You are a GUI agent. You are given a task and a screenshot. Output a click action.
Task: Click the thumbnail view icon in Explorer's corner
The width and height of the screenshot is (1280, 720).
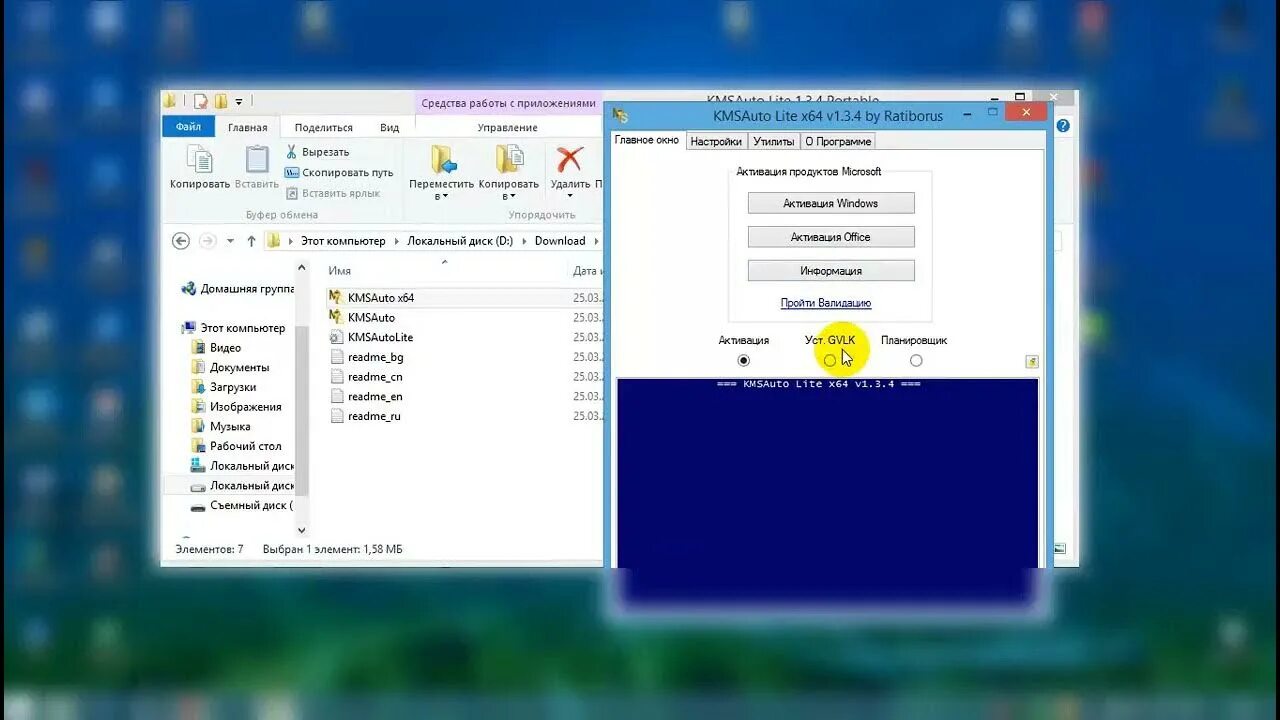coord(1060,549)
